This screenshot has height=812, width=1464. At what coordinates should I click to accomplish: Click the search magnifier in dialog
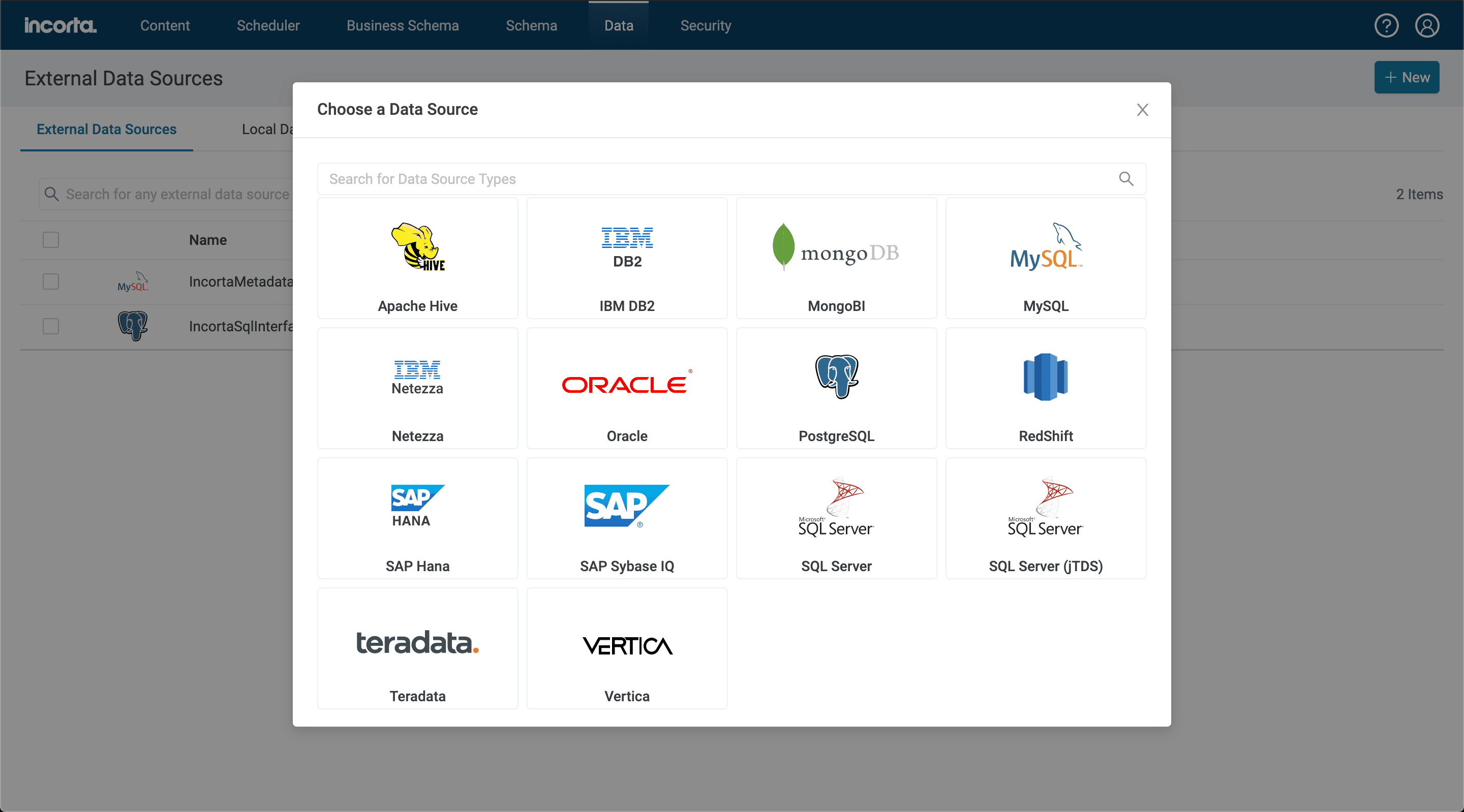pyautogui.click(x=1125, y=179)
